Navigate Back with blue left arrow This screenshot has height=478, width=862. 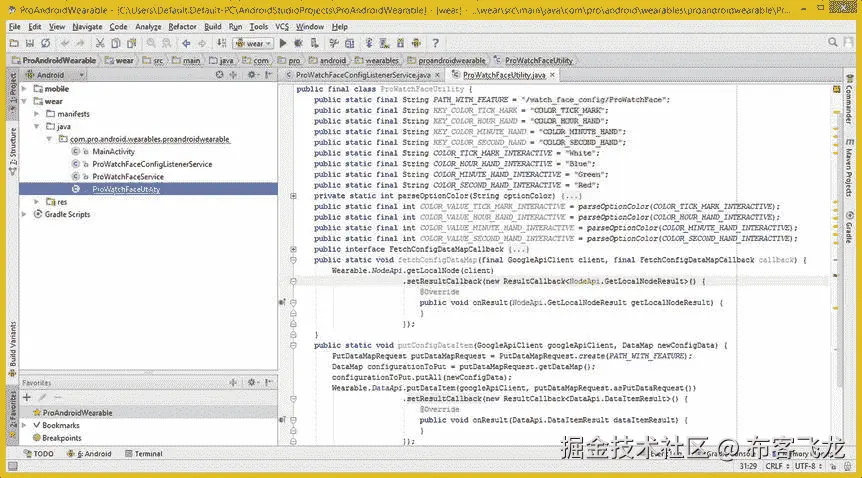(x=186, y=43)
